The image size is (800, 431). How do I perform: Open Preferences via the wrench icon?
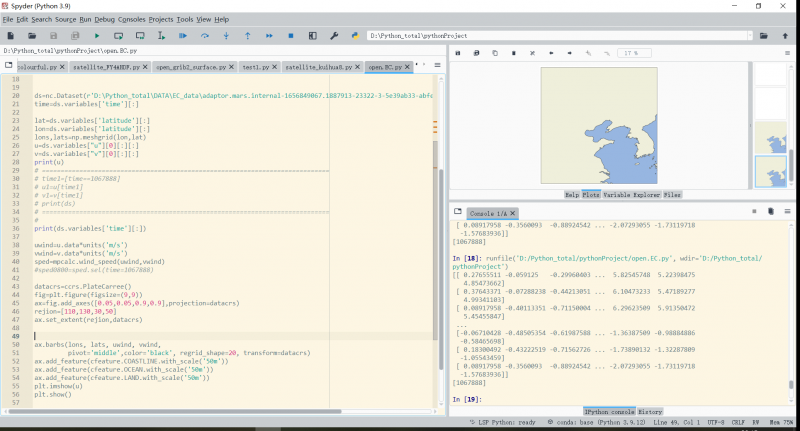pyautogui.click(x=334, y=36)
